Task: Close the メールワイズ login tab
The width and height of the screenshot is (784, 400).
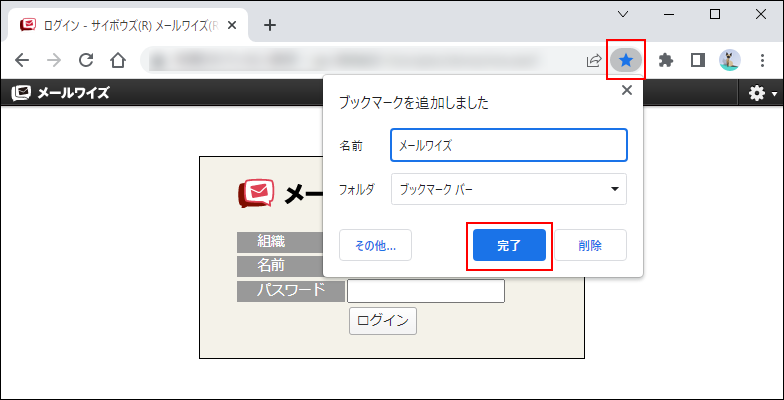Action: pos(232,25)
